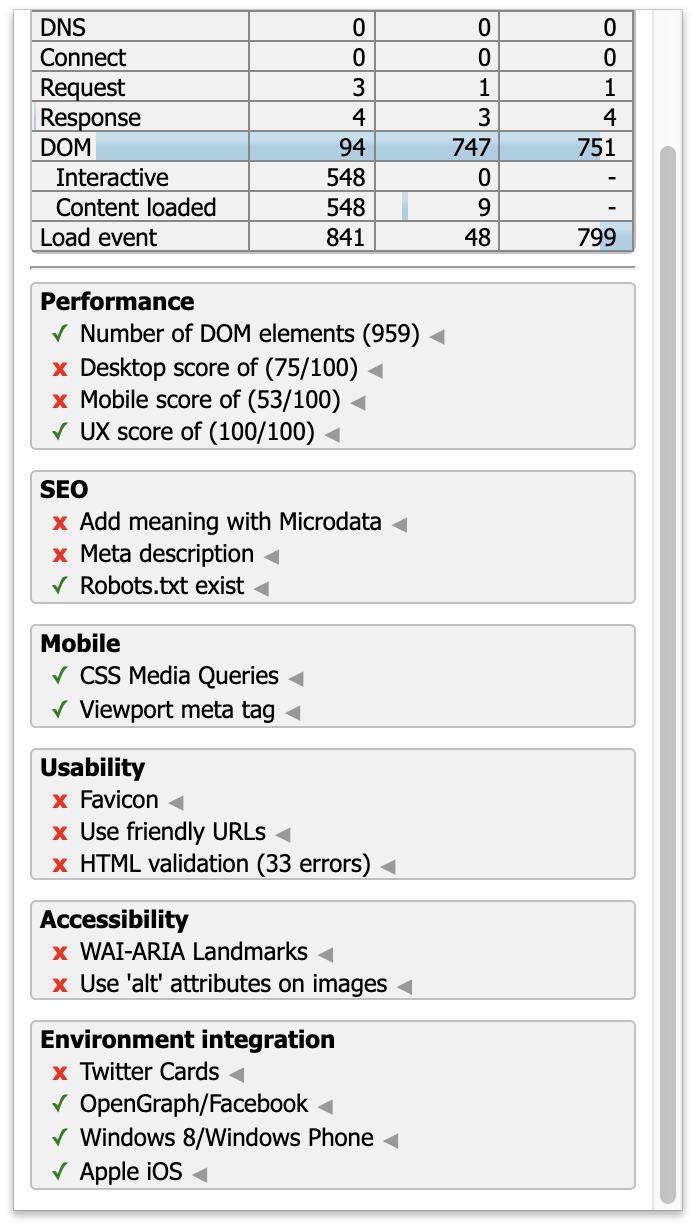The height and width of the screenshot is (1228, 696).
Task: Expand the OpenGraph/Facebook details arrow
Action: [325, 1106]
